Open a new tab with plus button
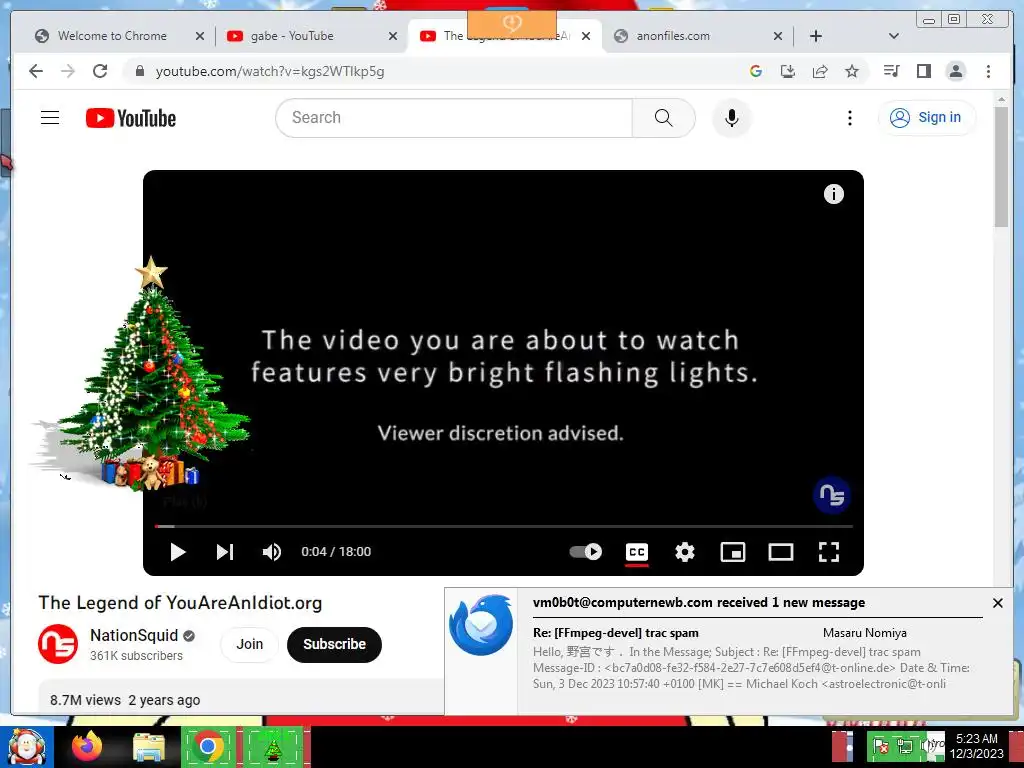 point(816,36)
